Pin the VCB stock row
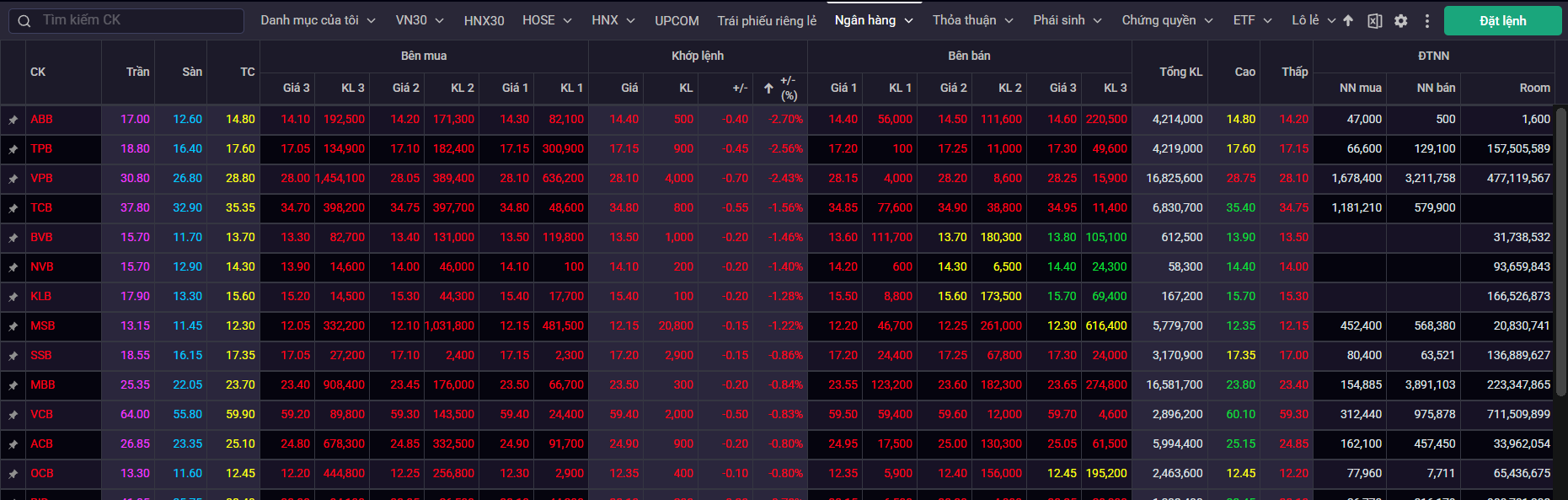Viewport: 1568px width, 500px height. coord(13,415)
